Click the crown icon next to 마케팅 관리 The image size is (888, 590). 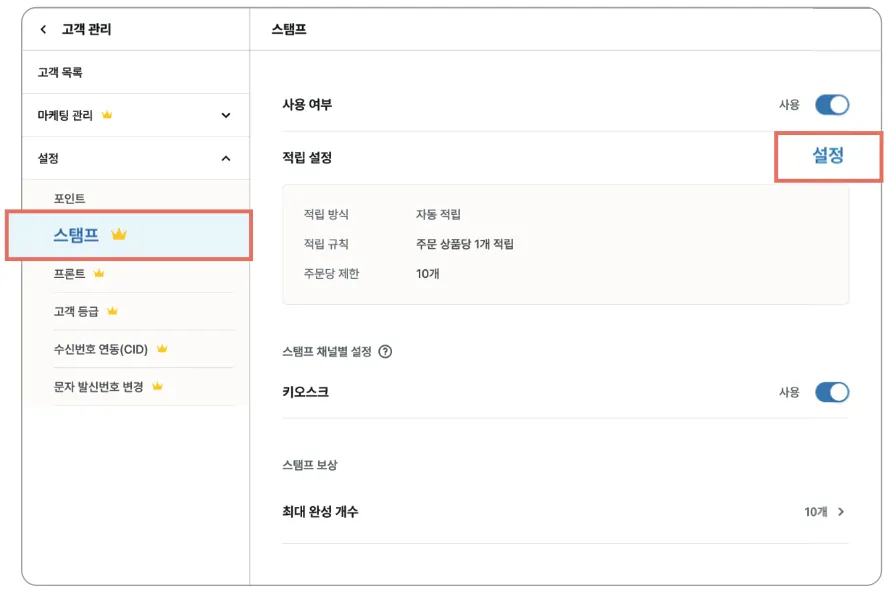(x=107, y=115)
